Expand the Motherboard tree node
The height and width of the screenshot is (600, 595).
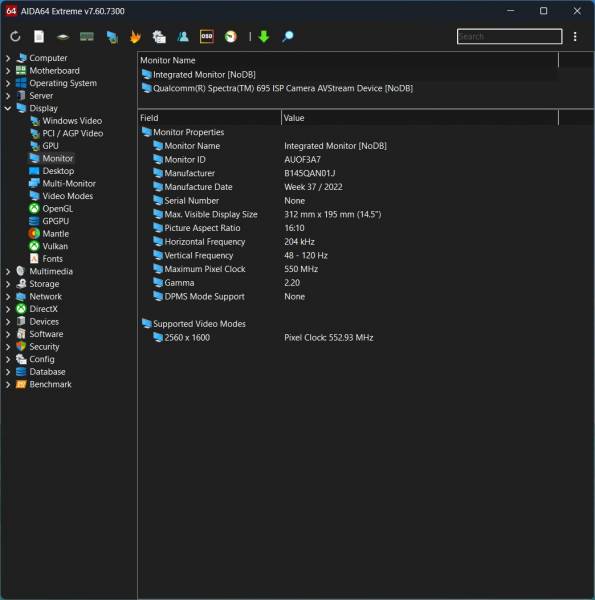(8, 71)
